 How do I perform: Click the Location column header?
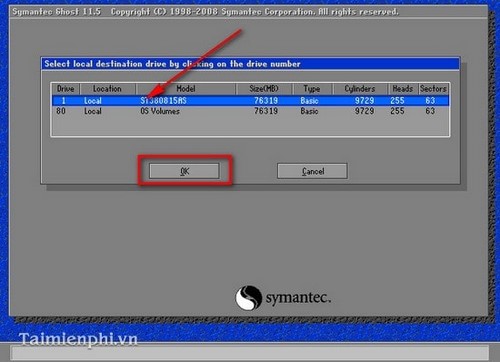coord(107,89)
